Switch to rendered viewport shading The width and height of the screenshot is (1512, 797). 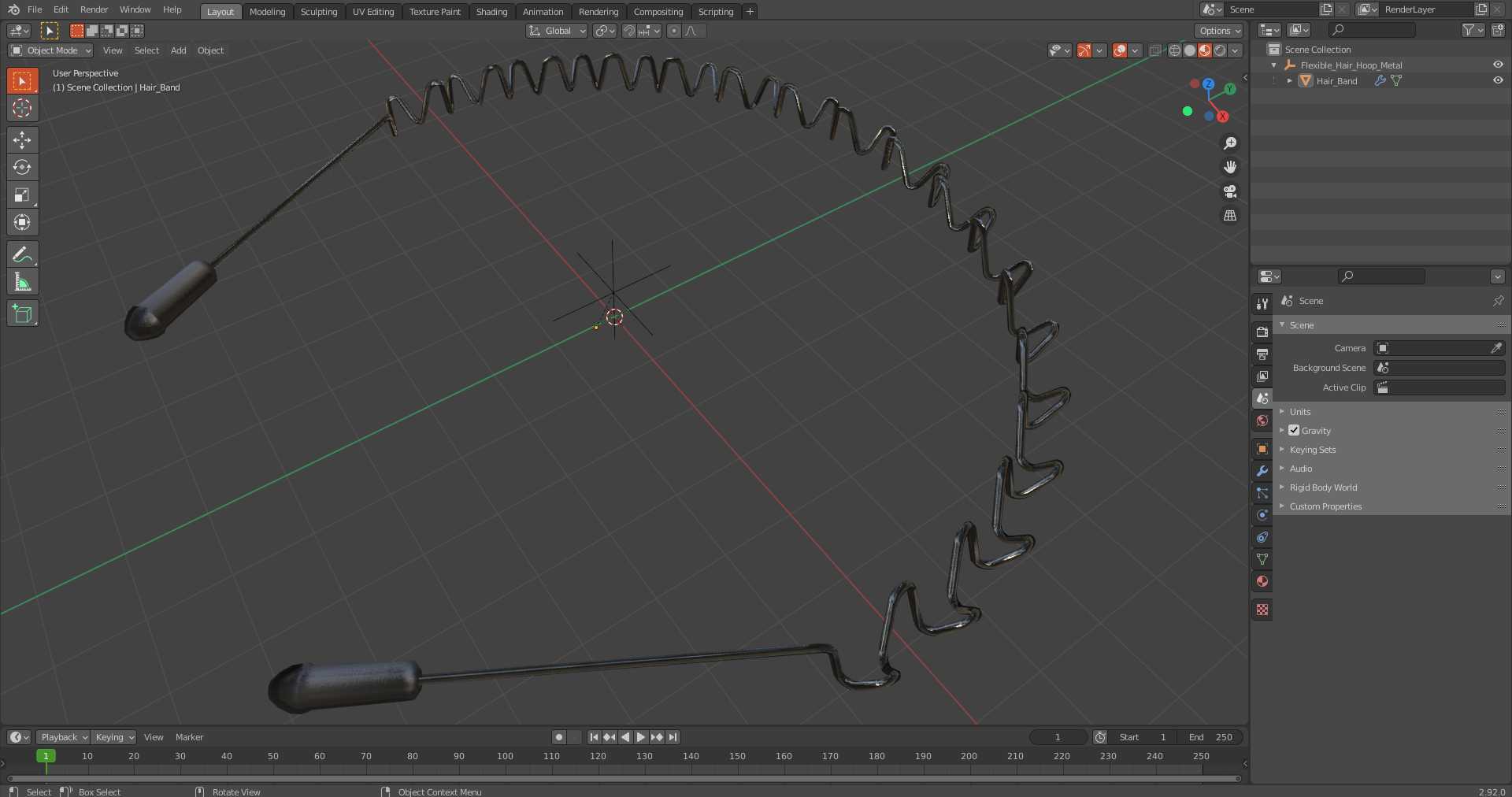(x=1219, y=50)
